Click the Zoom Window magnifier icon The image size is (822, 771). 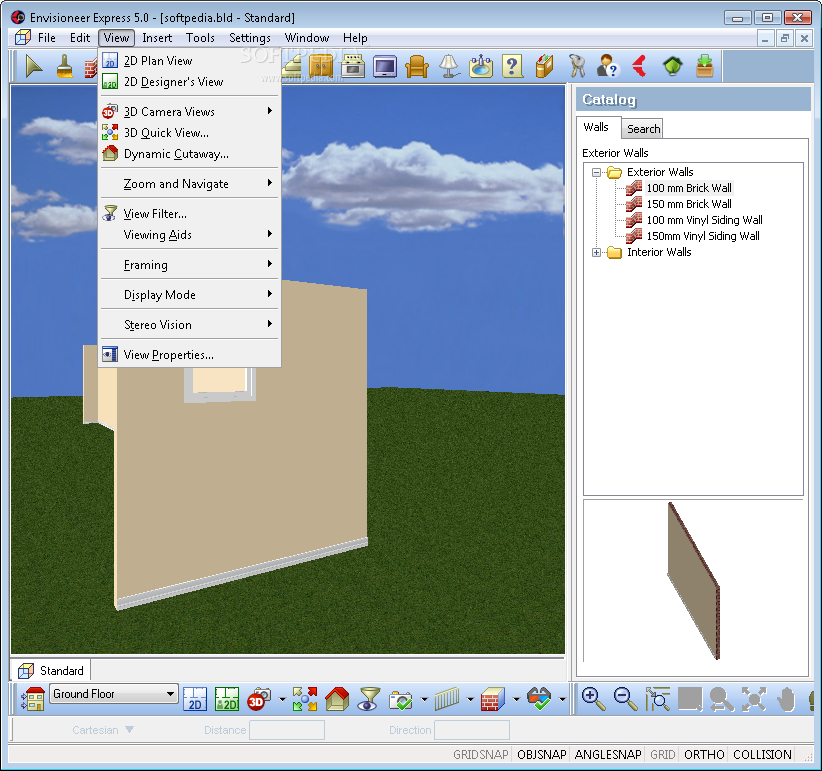(x=658, y=699)
